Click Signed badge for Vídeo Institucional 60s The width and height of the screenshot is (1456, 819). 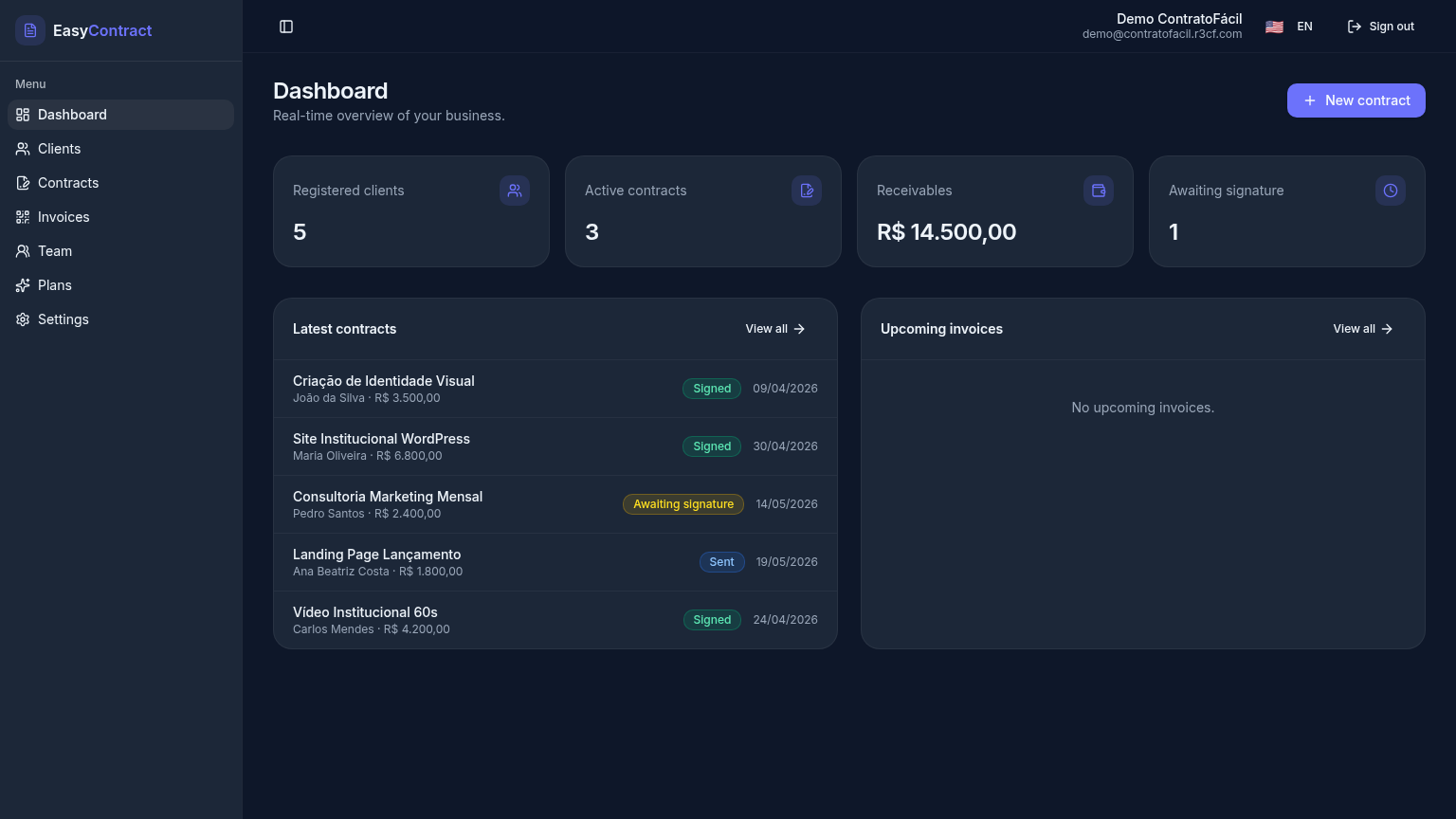click(x=712, y=620)
